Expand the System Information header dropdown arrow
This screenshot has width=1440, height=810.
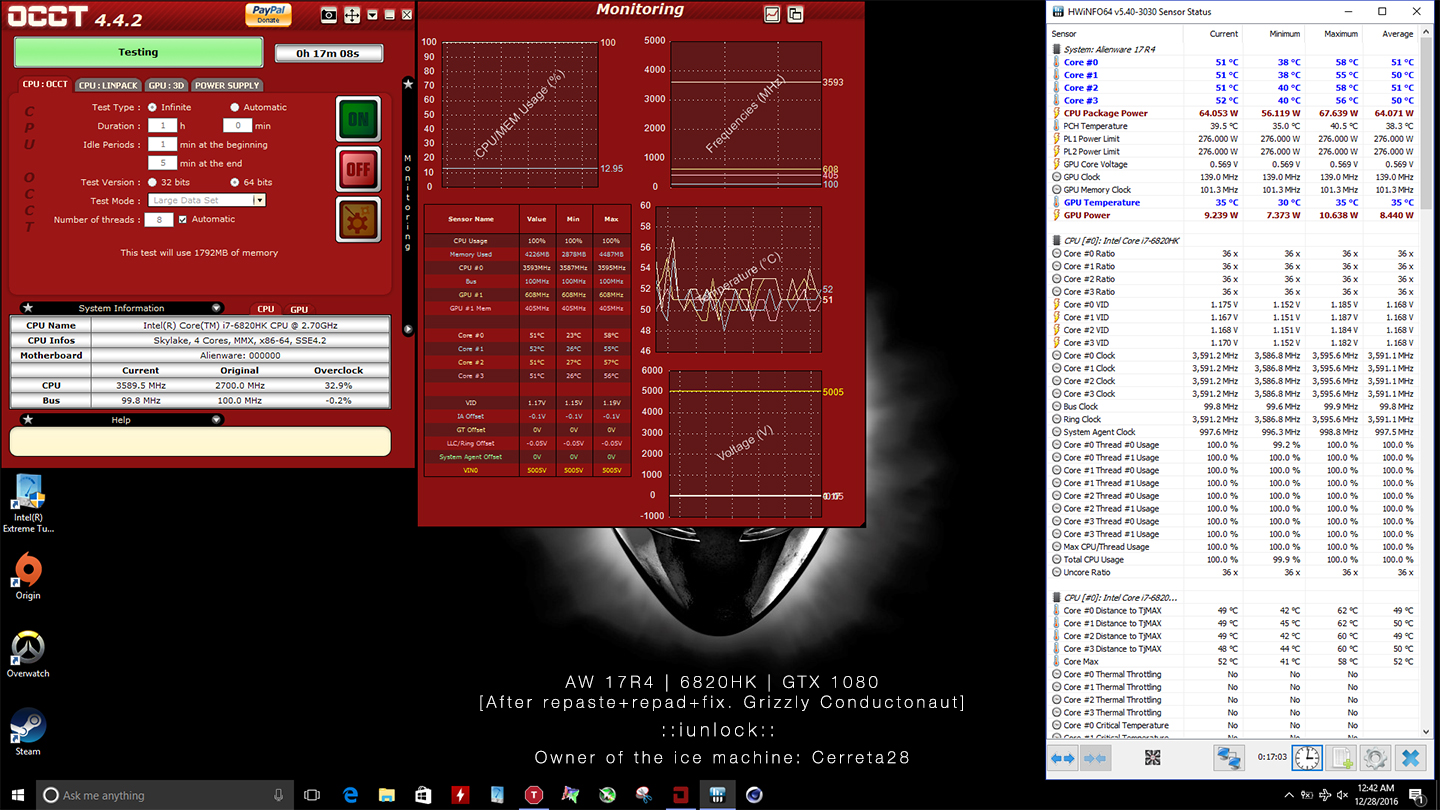pyautogui.click(x=216, y=308)
